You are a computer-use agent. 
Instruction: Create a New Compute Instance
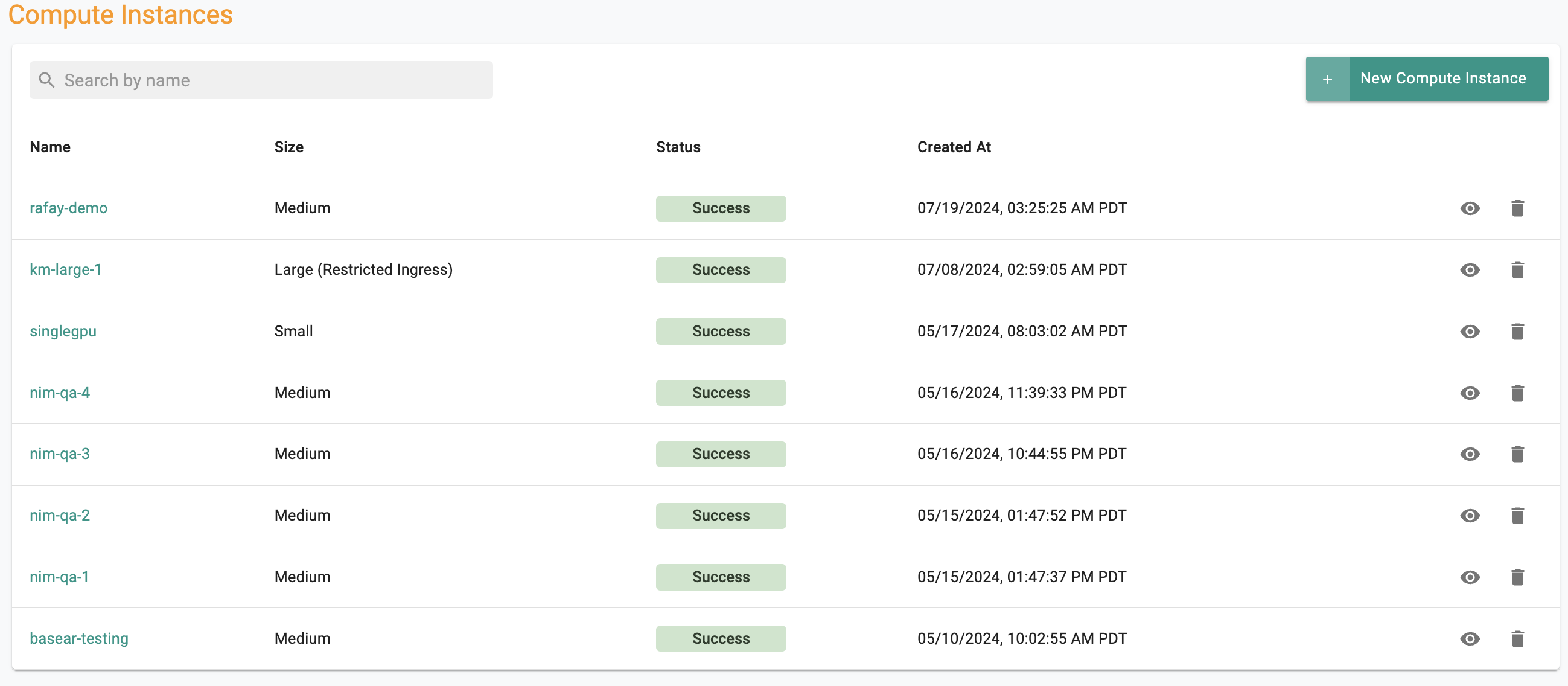click(1427, 79)
